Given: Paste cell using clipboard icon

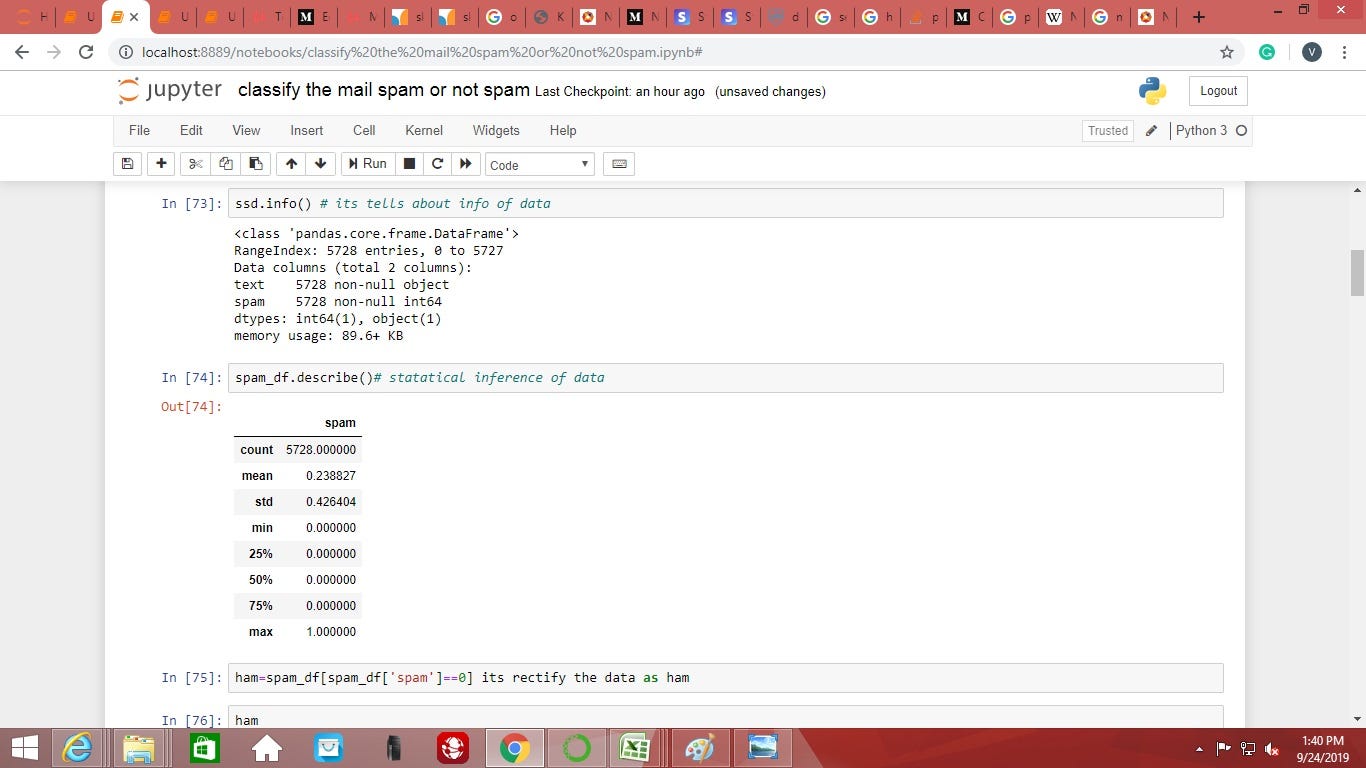Looking at the screenshot, I should [x=255, y=163].
